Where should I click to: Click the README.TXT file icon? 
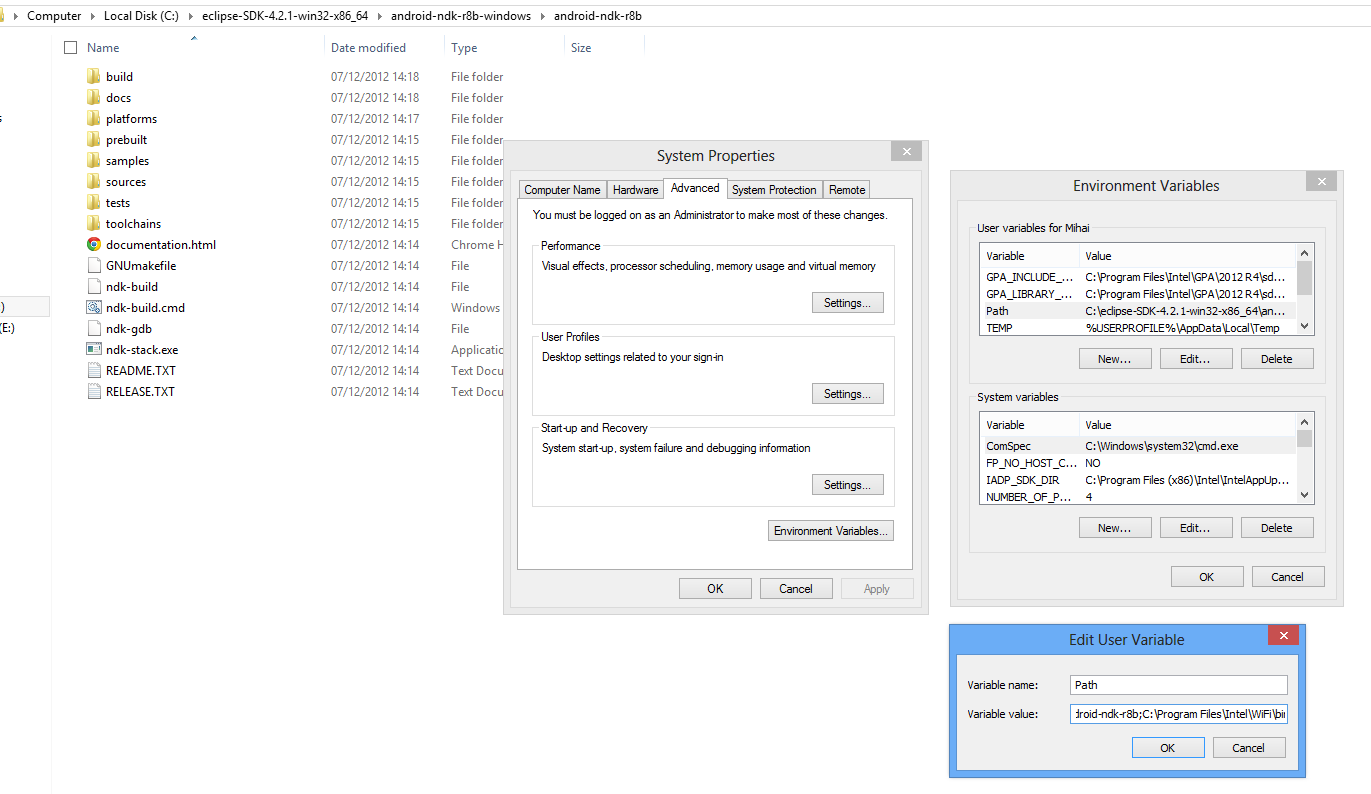pos(94,371)
